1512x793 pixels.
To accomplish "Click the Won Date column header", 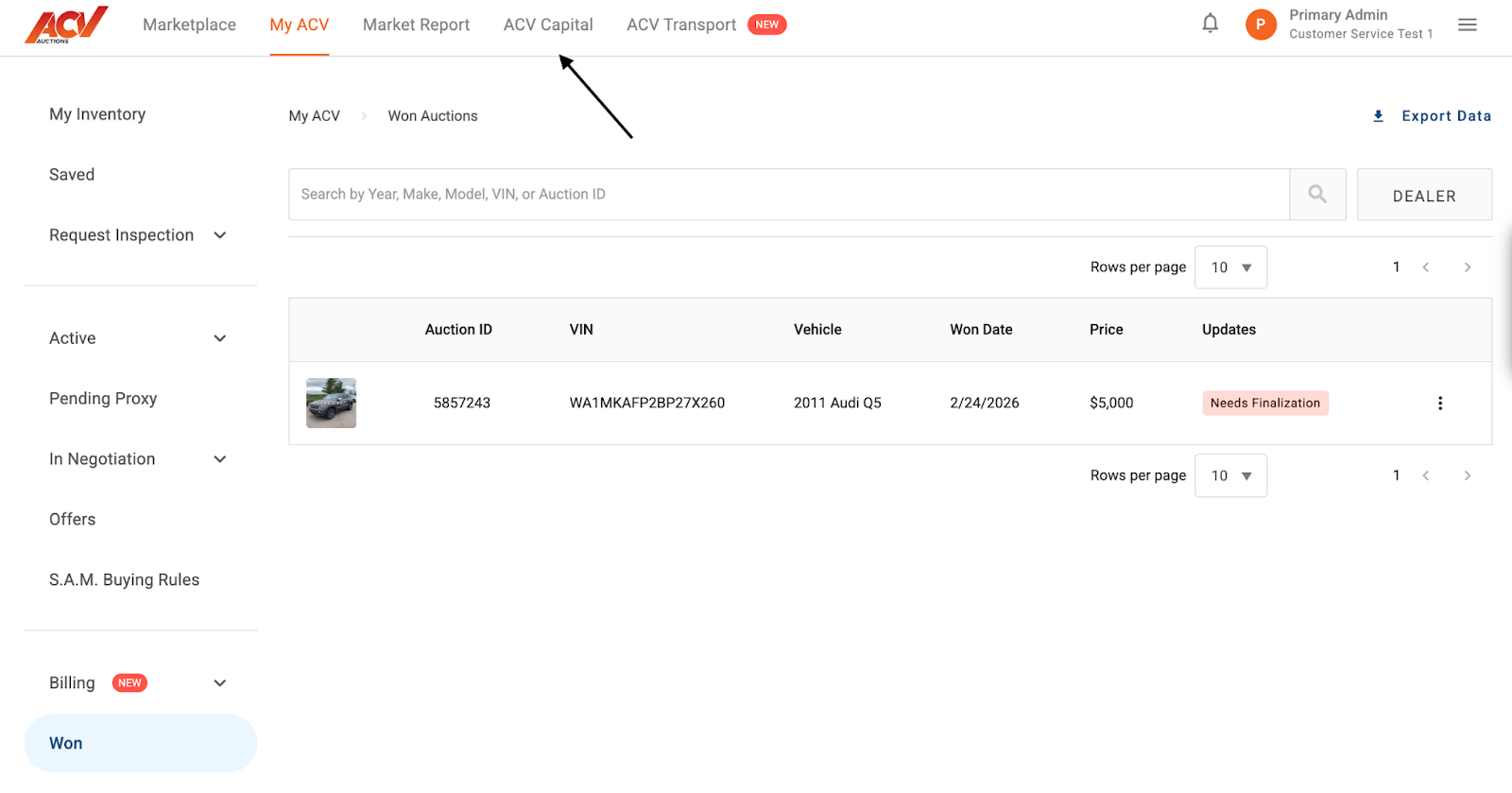I will coord(981,330).
